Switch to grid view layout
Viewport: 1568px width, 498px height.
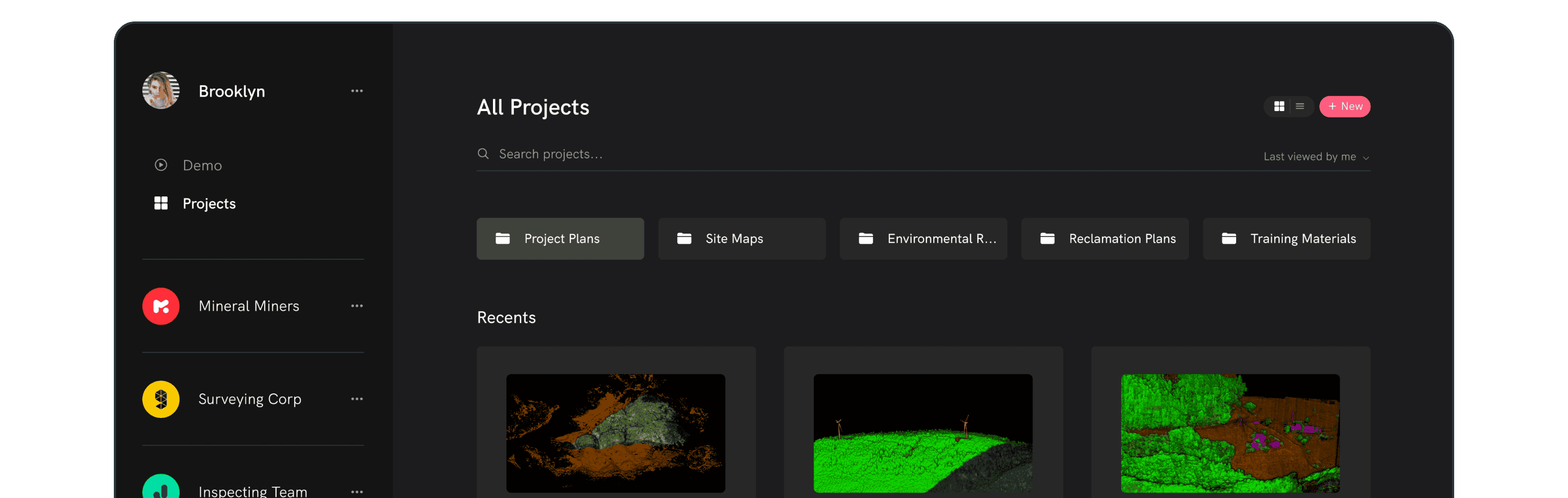(1279, 106)
